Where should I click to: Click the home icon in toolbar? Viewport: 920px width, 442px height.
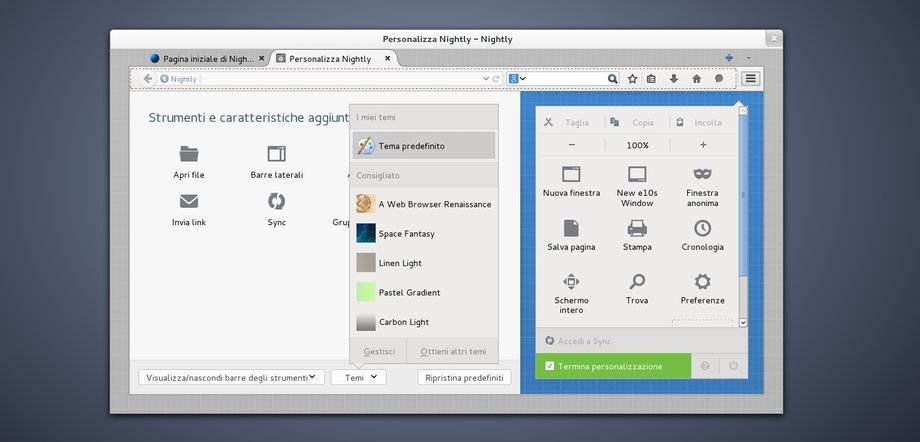coord(696,79)
